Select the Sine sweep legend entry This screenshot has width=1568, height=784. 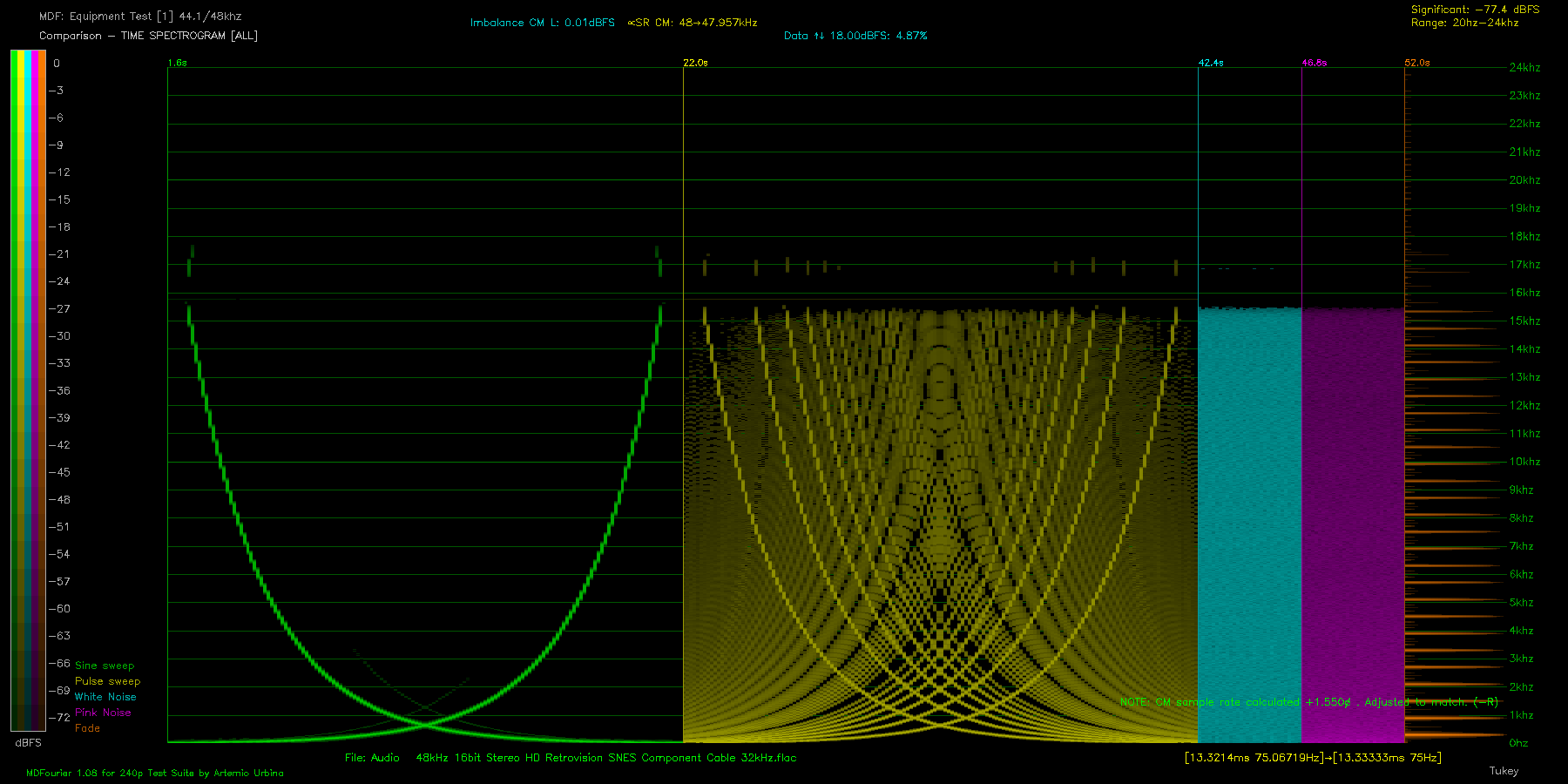105,666
